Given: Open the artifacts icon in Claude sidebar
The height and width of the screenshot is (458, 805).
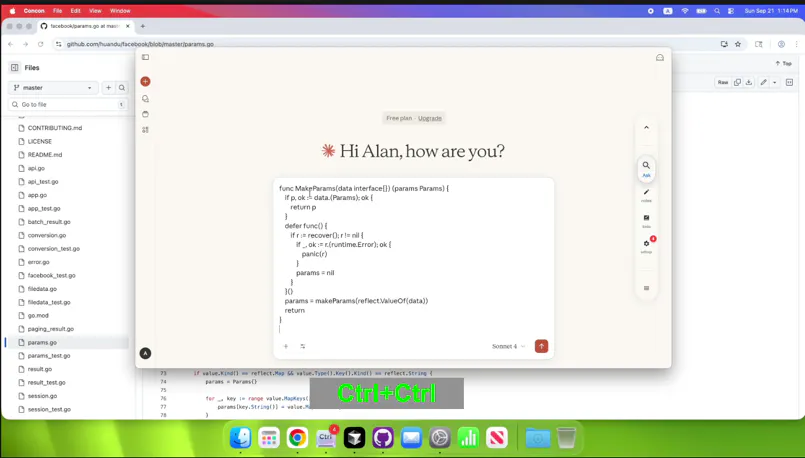Looking at the screenshot, I should (x=145, y=130).
